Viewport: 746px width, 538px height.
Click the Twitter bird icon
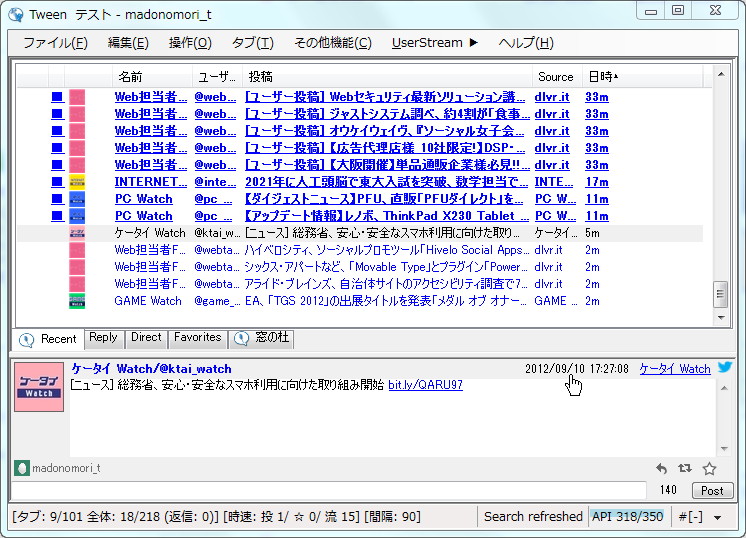pyautogui.click(x=725, y=367)
